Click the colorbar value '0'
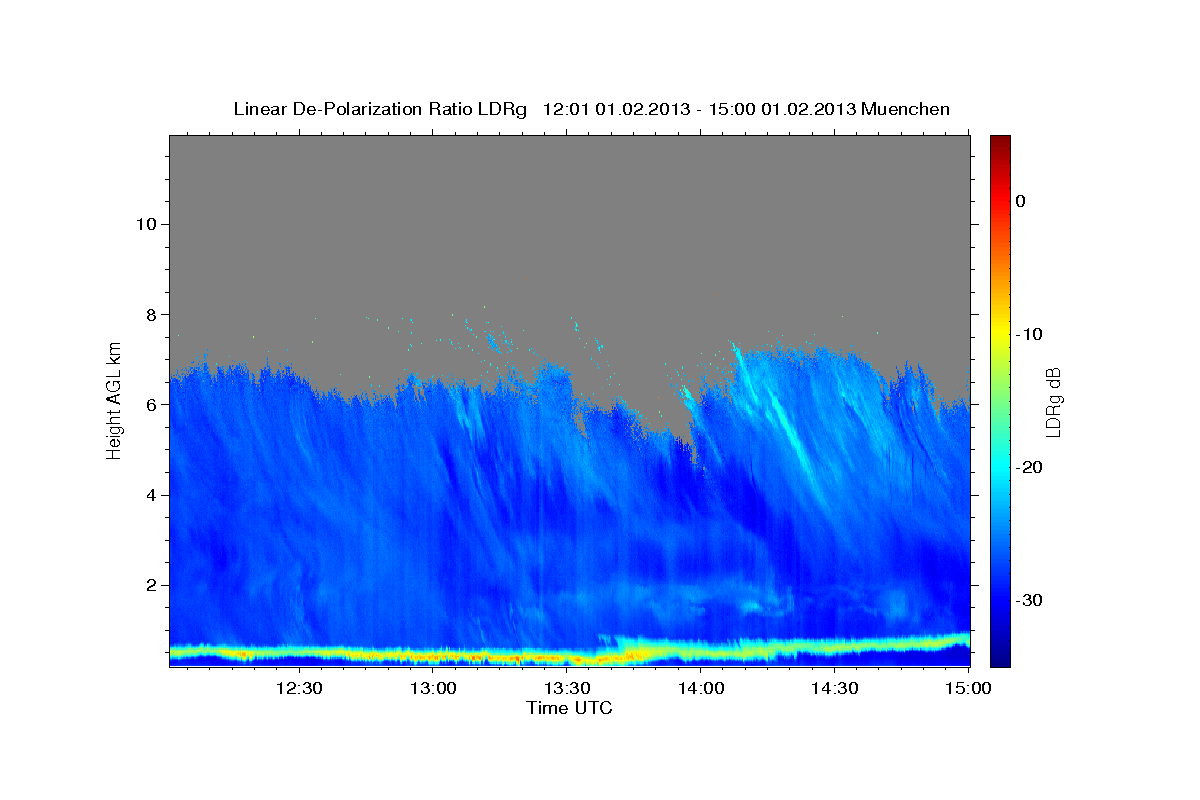Viewport: 1200px width, 800px height. [x=1021, y=201]
